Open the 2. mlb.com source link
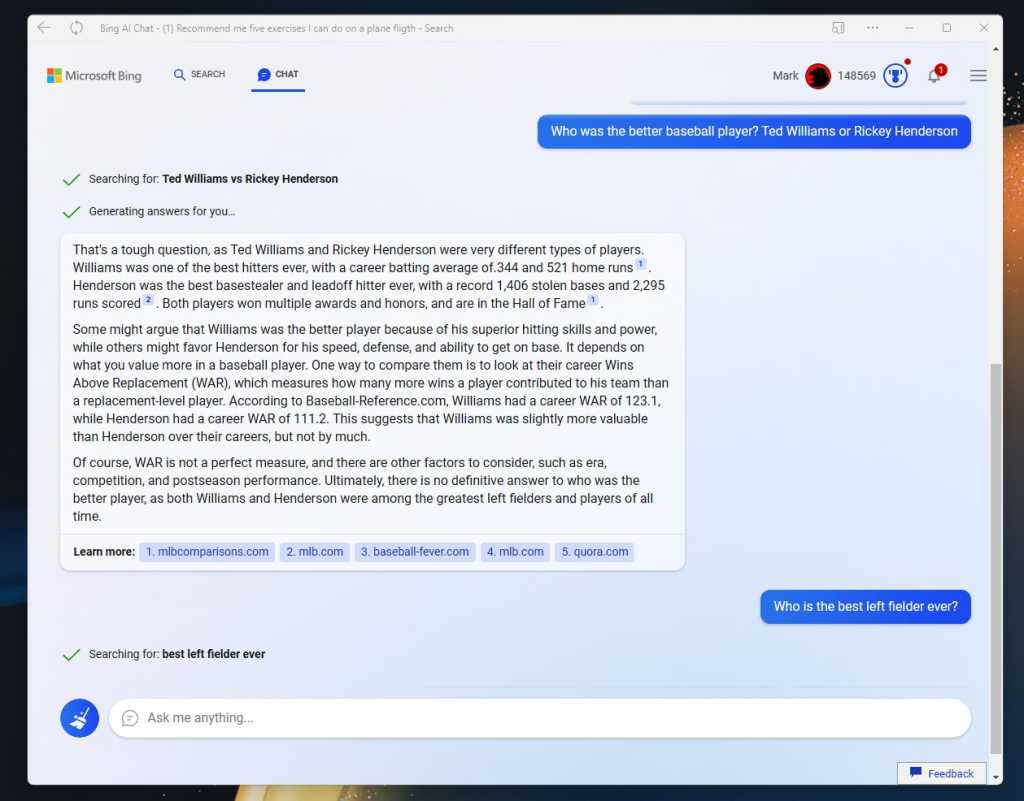The image size is (1024, 801). pos(315,552)
